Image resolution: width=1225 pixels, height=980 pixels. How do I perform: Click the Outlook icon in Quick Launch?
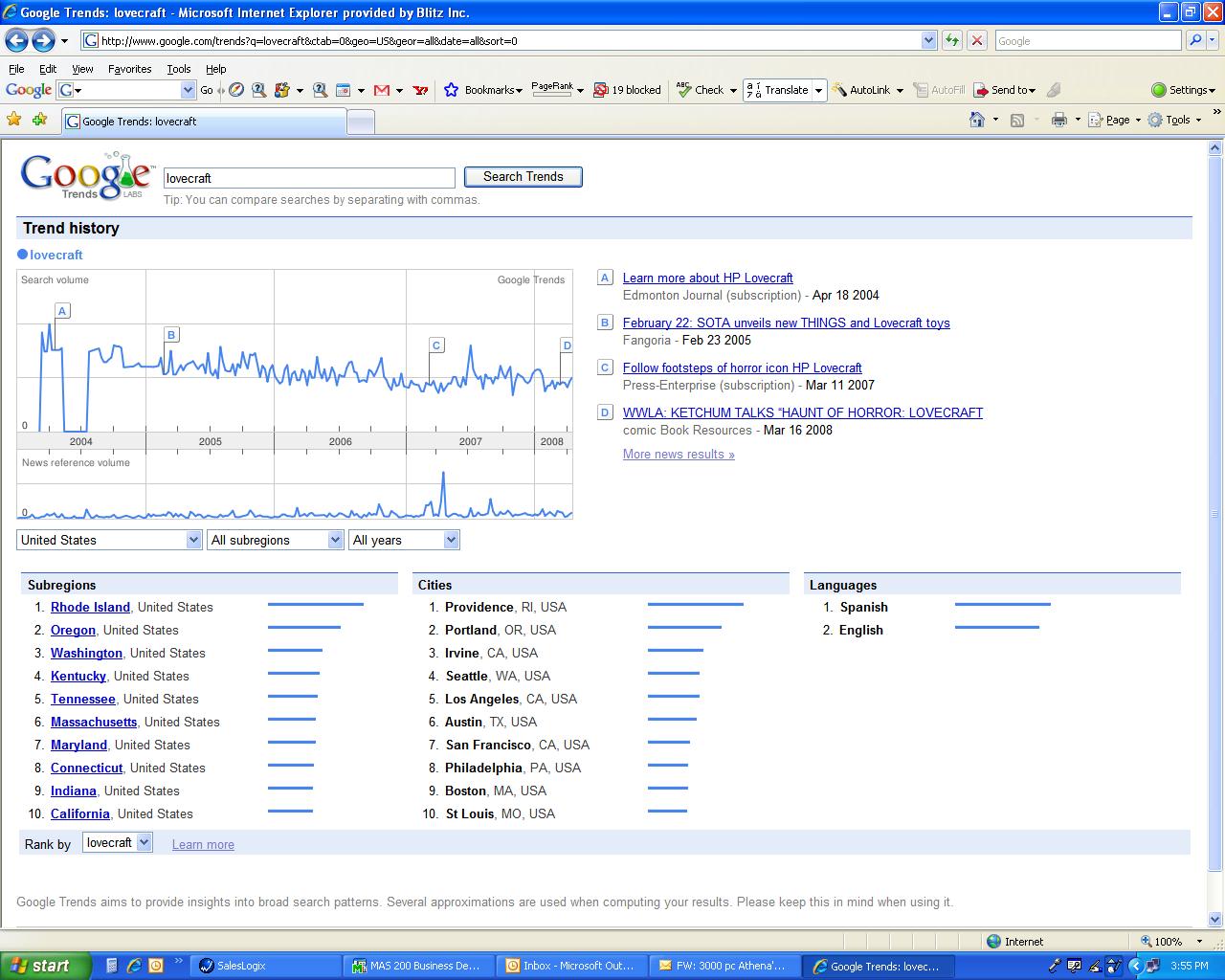click(155, 966)
